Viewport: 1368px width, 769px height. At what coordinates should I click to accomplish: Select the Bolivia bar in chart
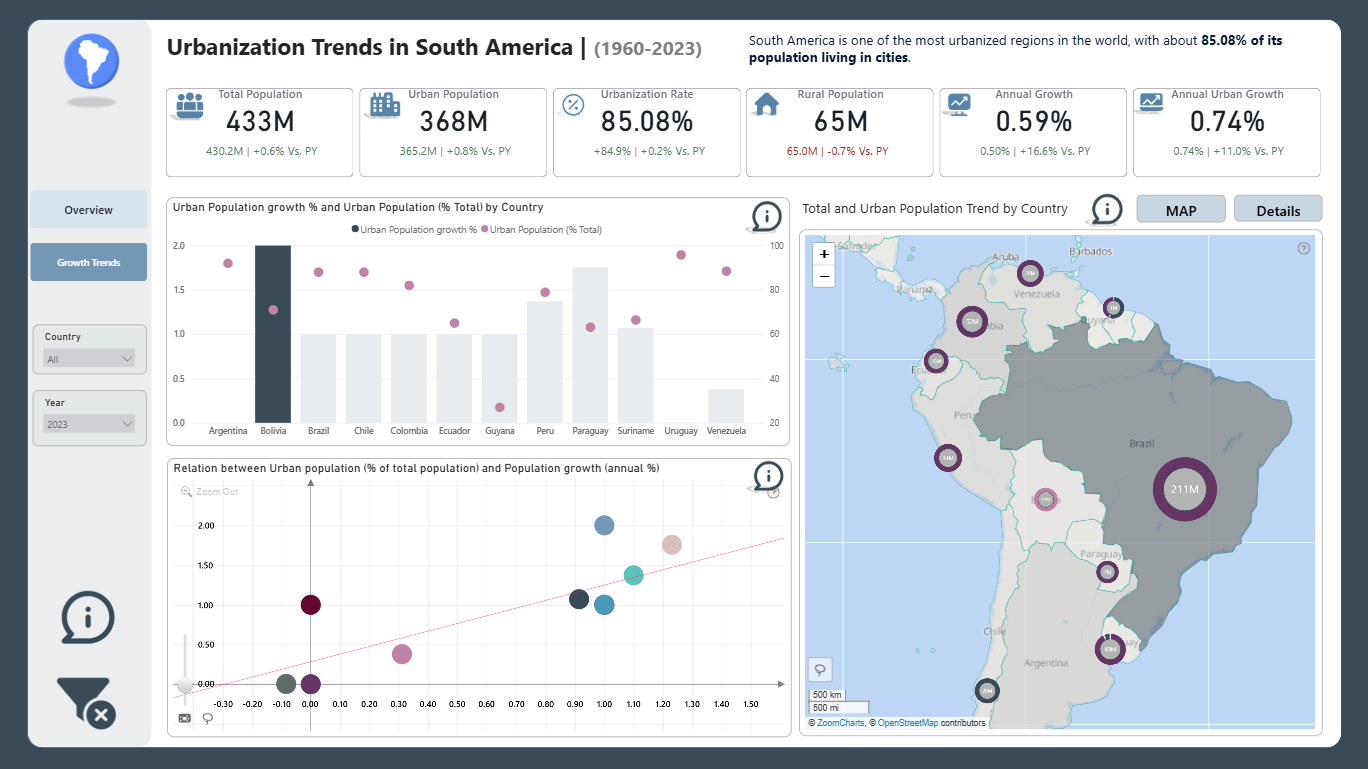(x=273, y=334)
